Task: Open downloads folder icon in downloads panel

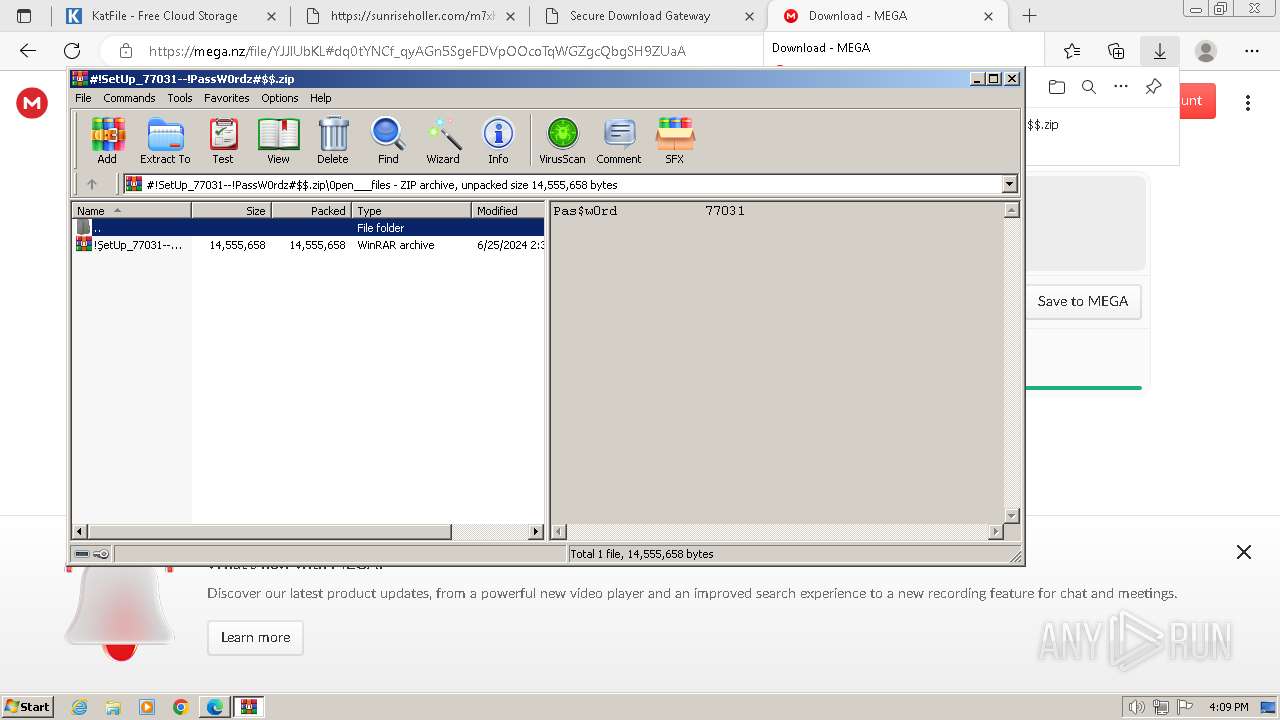Action: [x=1057, y=87]
